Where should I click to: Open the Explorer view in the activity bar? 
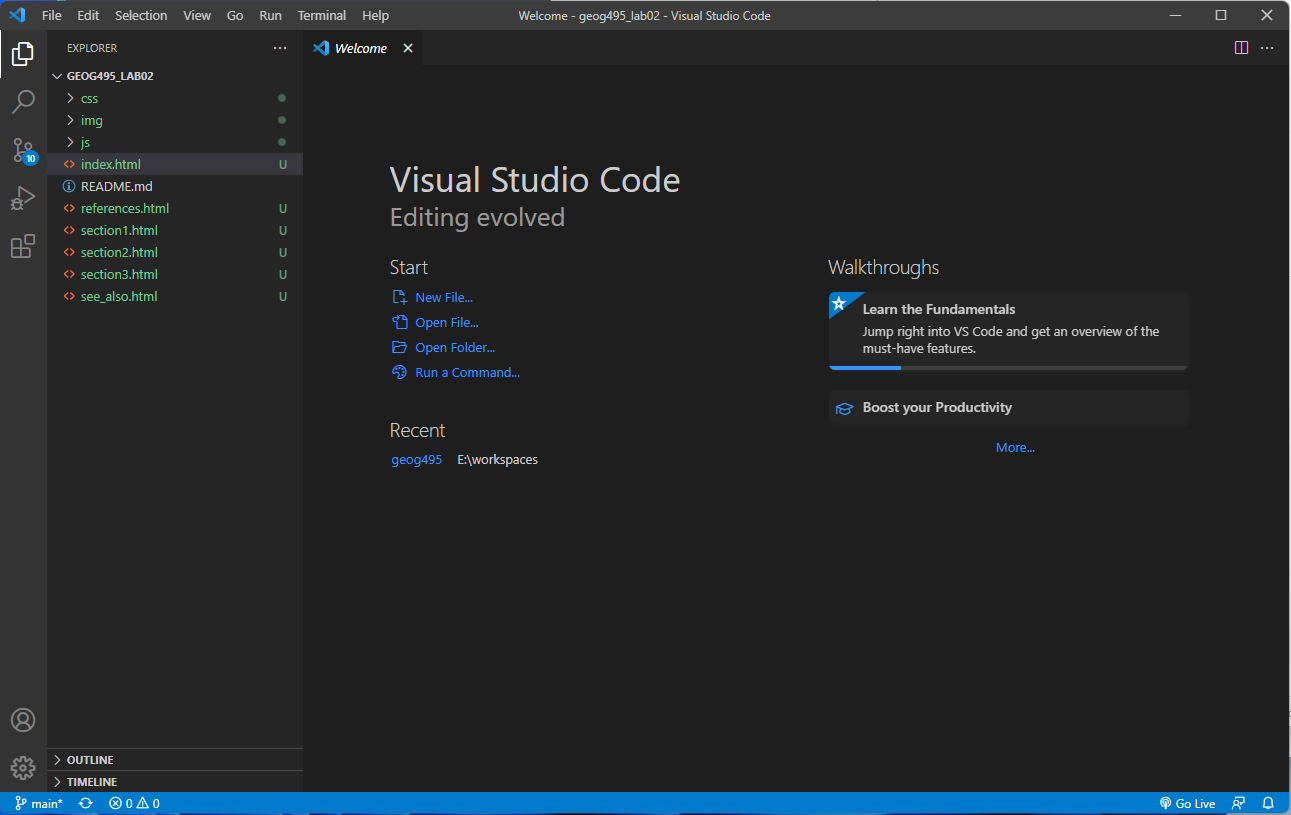point(23,53)
